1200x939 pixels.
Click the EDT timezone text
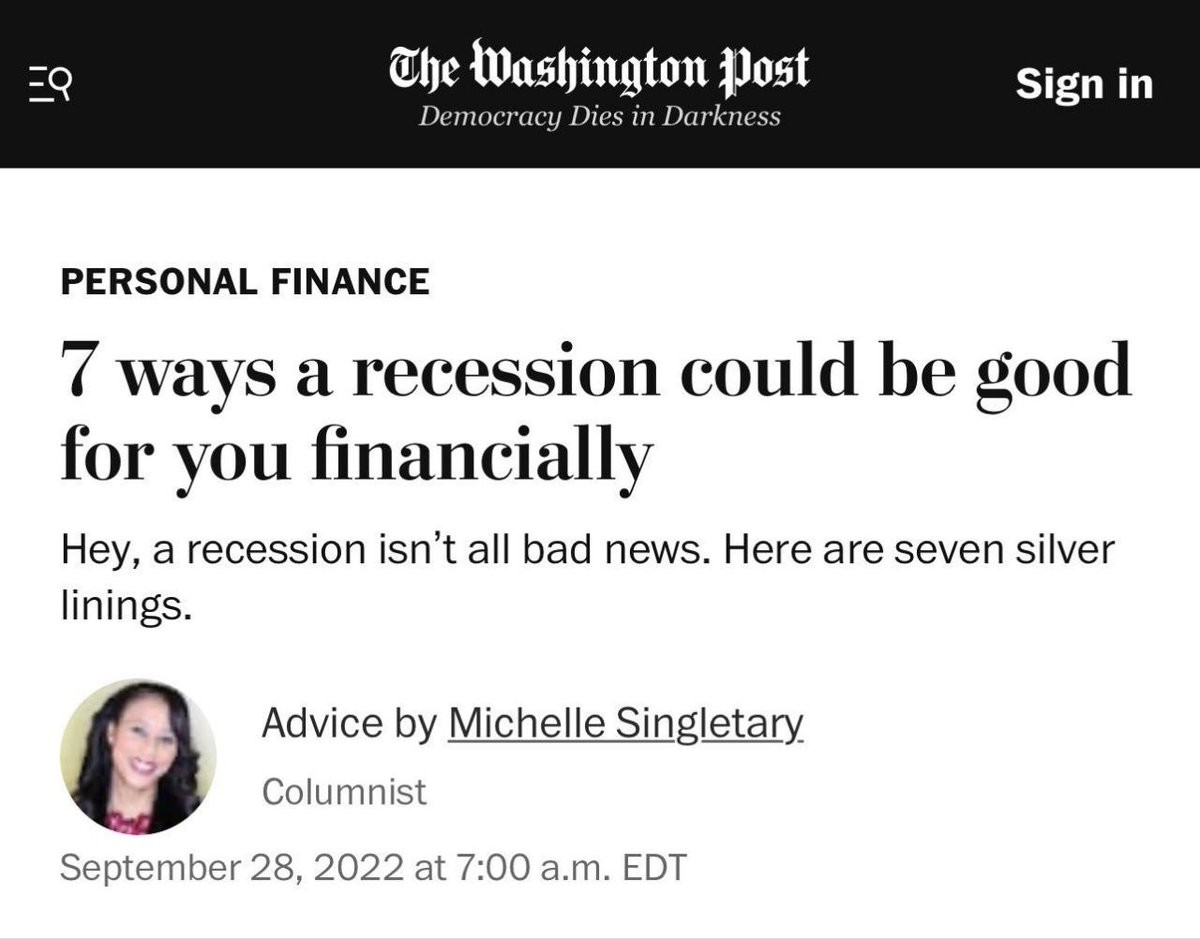click(x=654, y=866)
